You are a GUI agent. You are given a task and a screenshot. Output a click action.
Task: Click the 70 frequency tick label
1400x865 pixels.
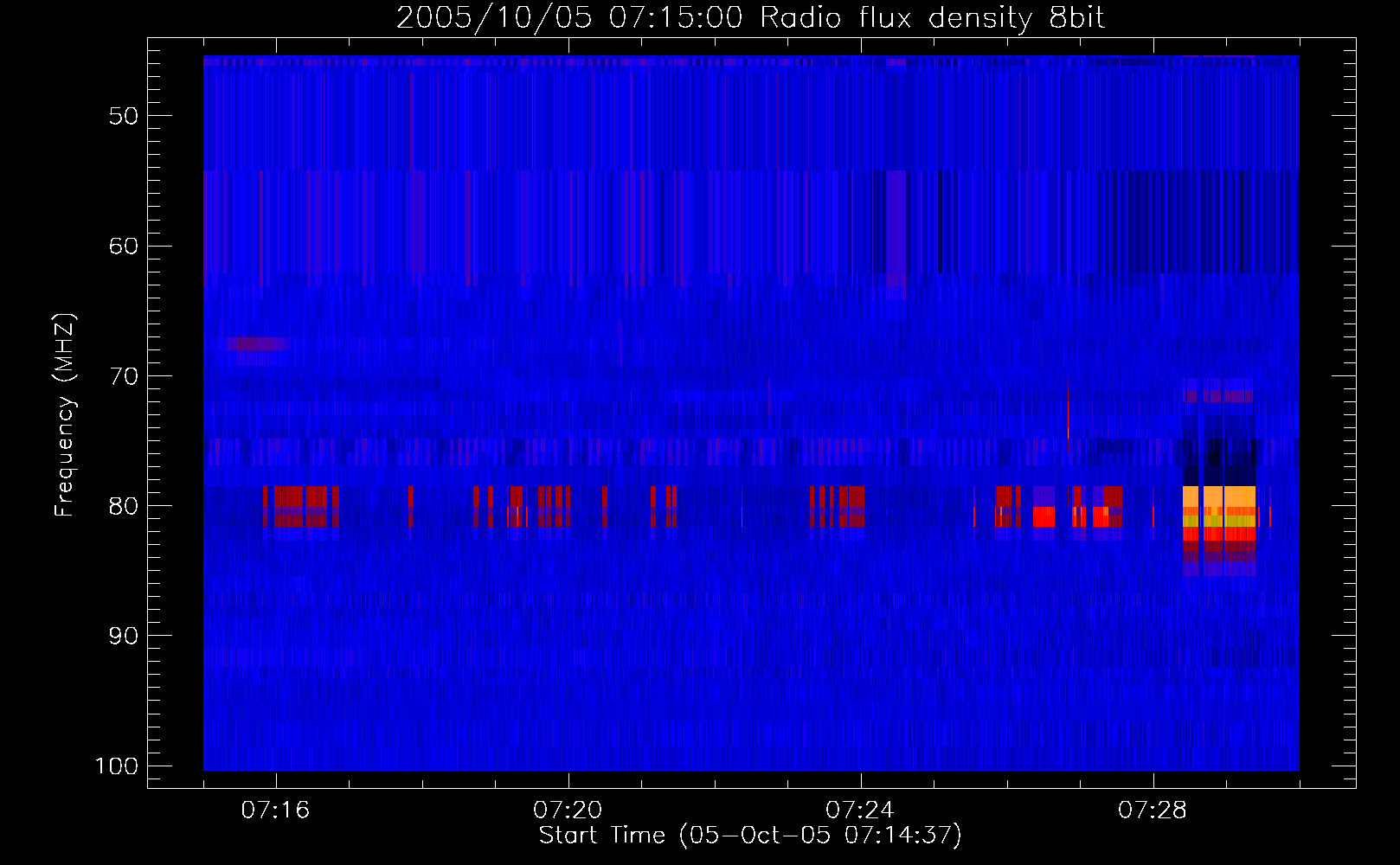coord(124,376)
